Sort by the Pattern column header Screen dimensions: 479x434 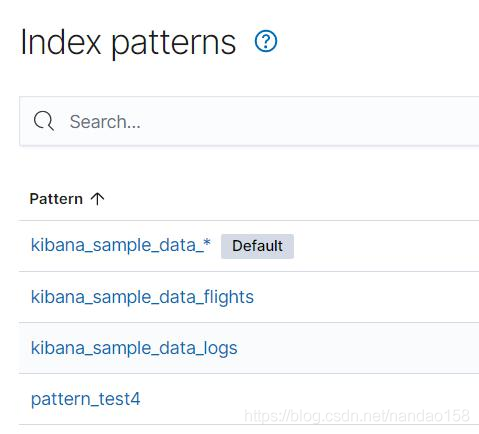[56, 199]
